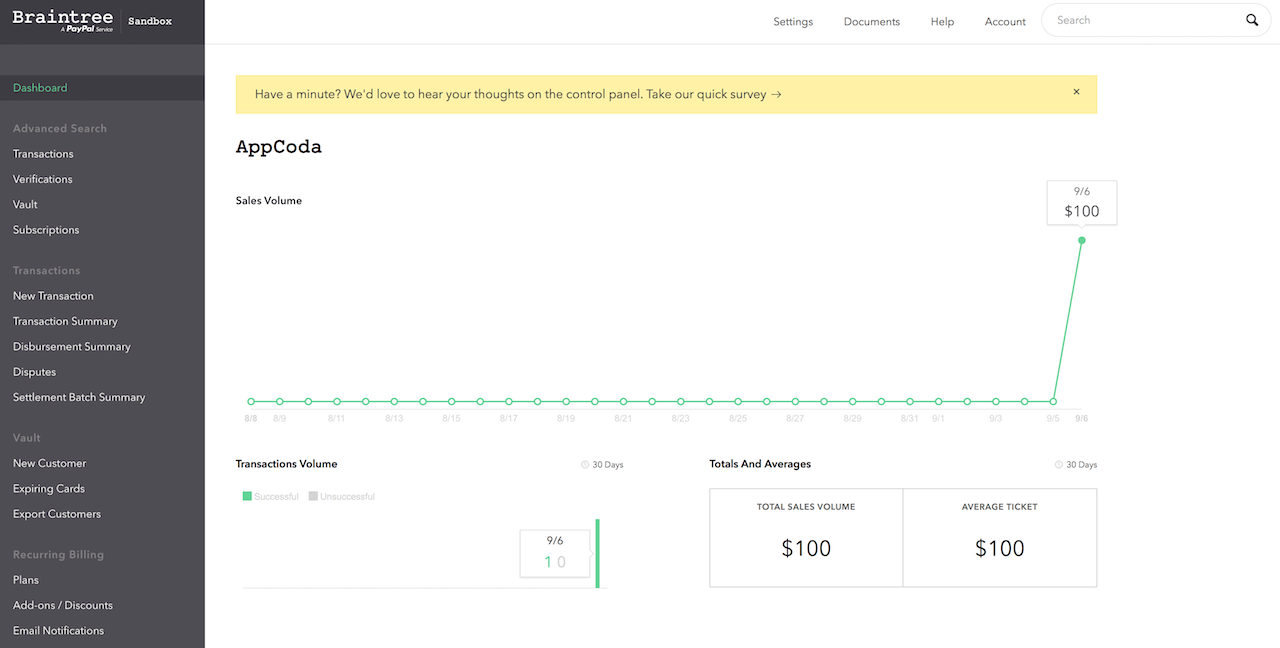
Task: Click the 'Transactions Volume' section title
Action: (x=287, y=464)
